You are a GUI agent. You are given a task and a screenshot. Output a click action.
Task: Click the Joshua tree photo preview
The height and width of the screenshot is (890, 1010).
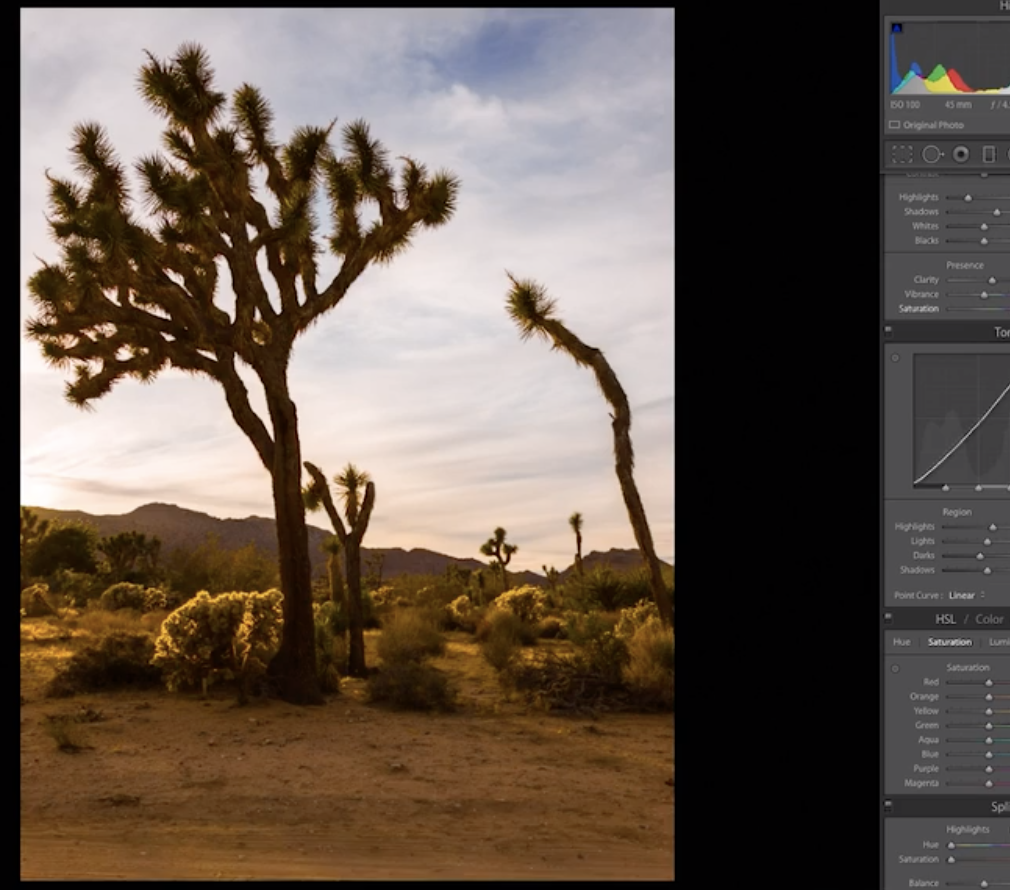[x=347, y=444]
